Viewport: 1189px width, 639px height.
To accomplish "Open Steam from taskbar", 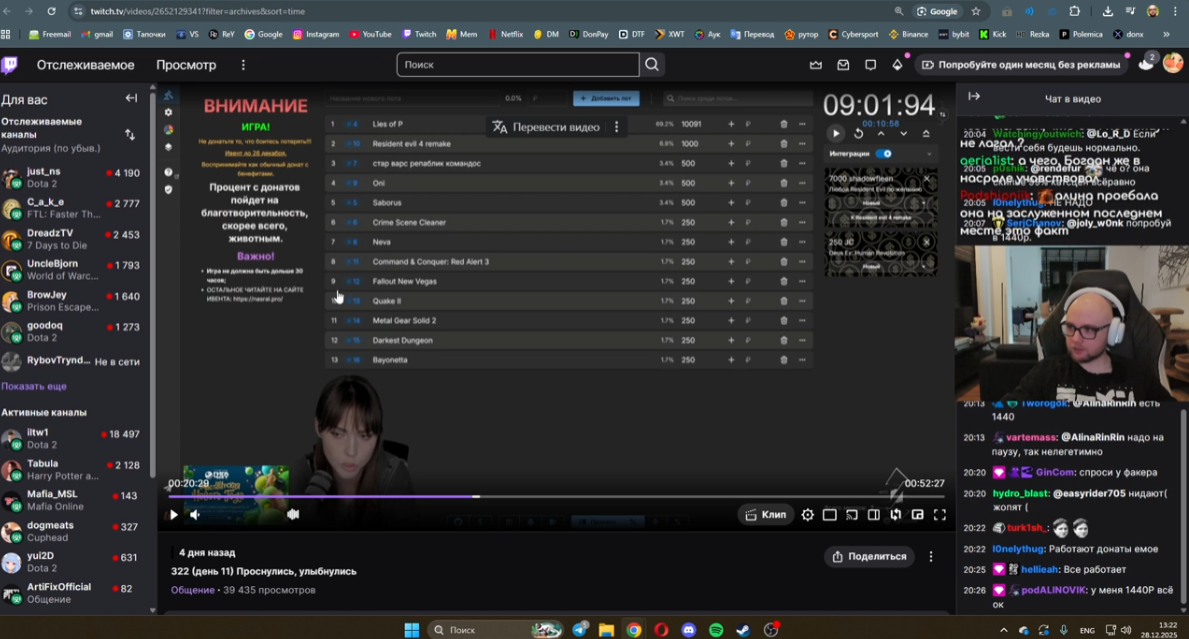I will point(743,630).
